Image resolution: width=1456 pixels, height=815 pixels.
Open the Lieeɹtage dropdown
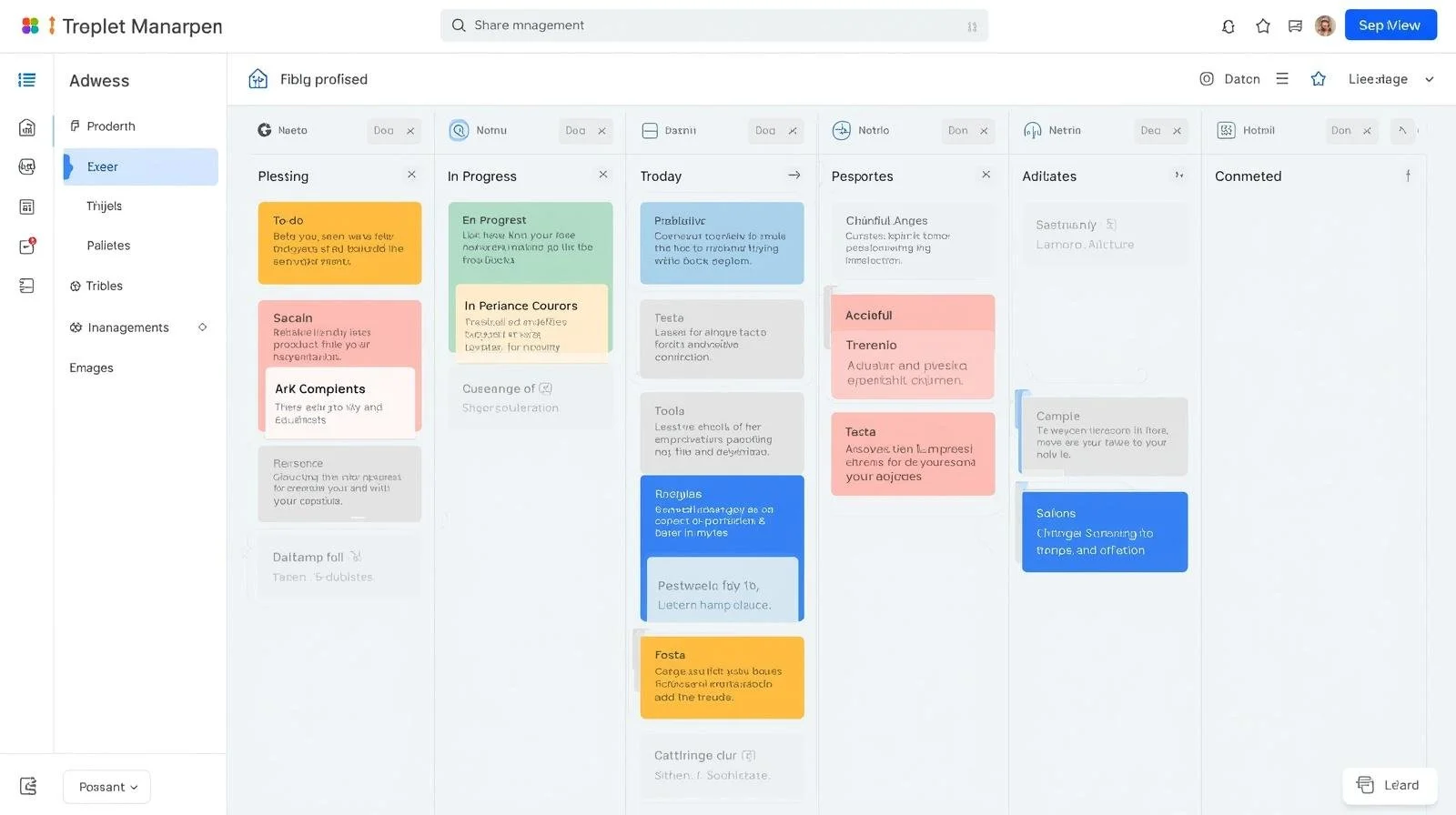(x=1391, y=79)
